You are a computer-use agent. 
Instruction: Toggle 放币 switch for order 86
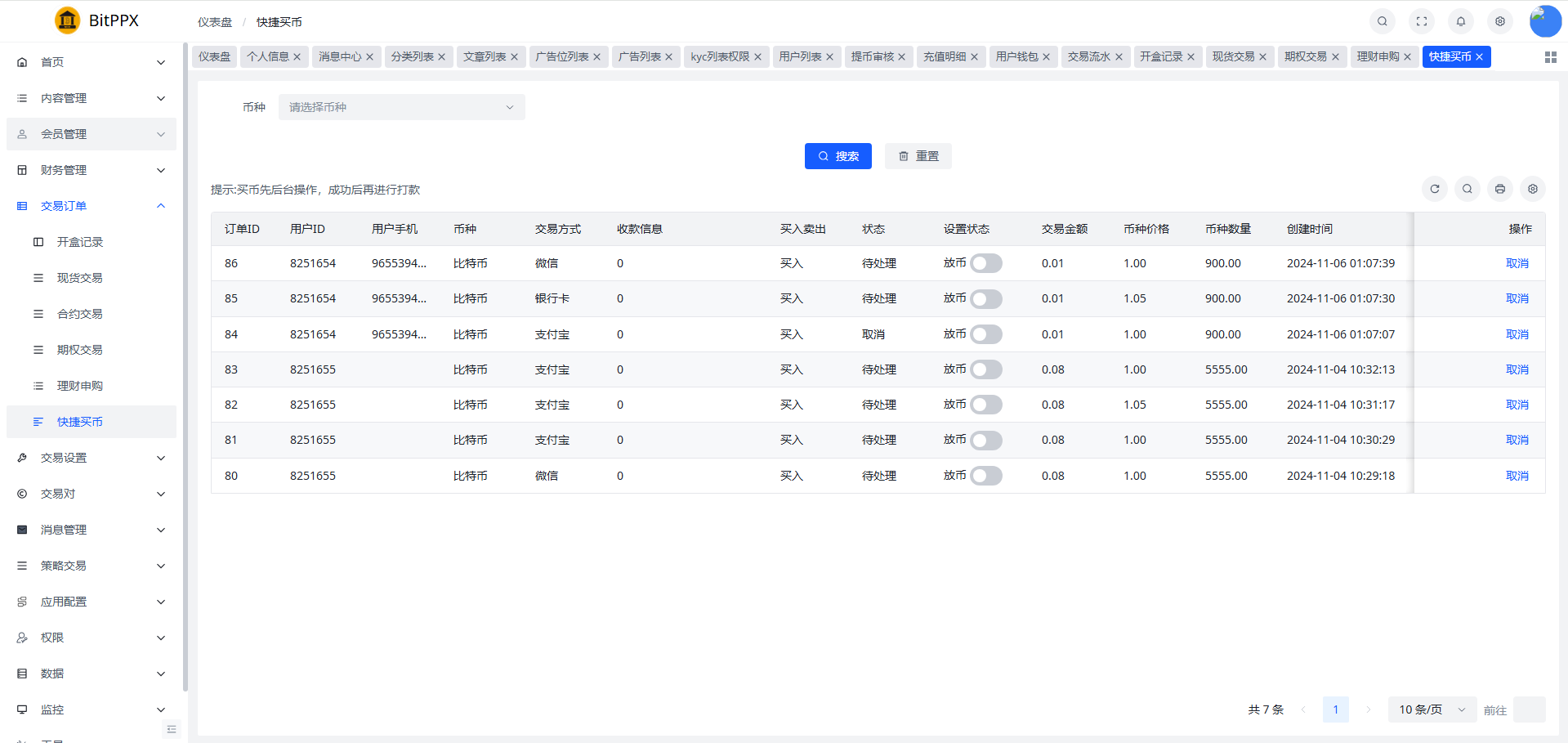click(x=985, y=263)
